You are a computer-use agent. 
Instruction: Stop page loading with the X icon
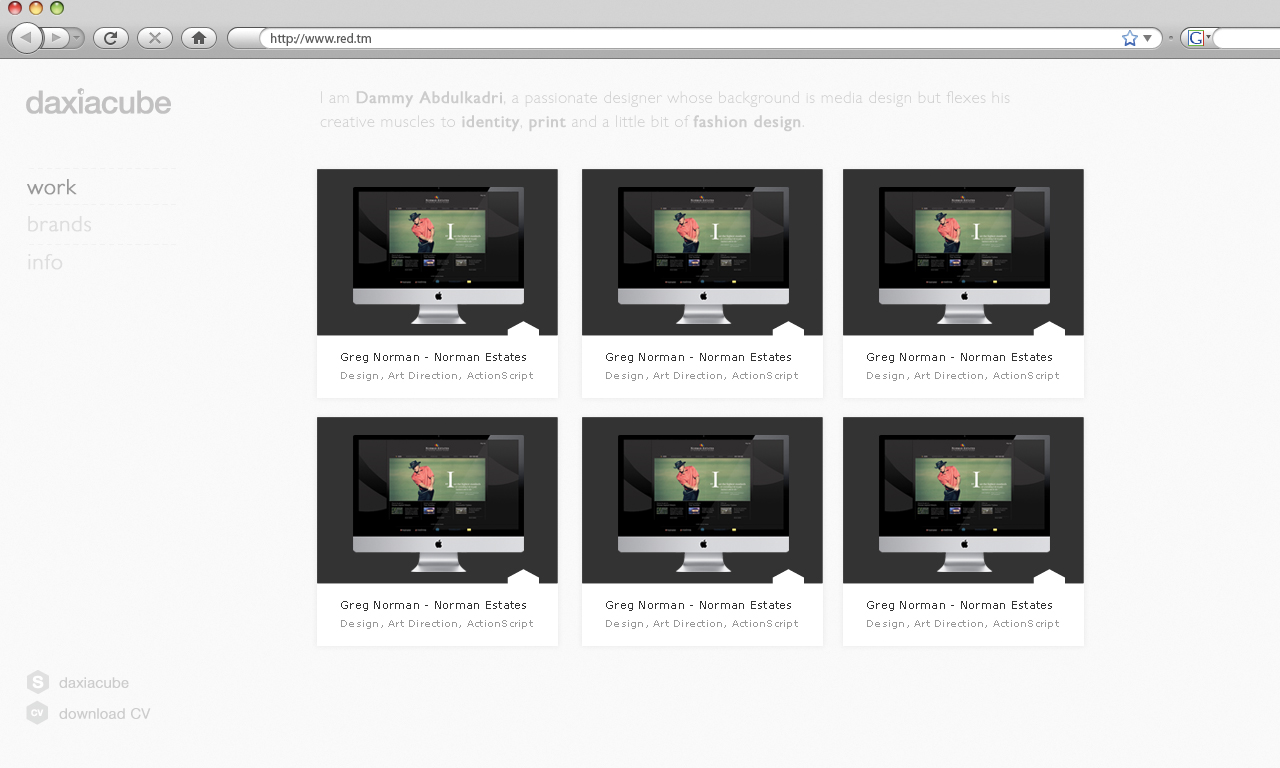pos(154,37)
